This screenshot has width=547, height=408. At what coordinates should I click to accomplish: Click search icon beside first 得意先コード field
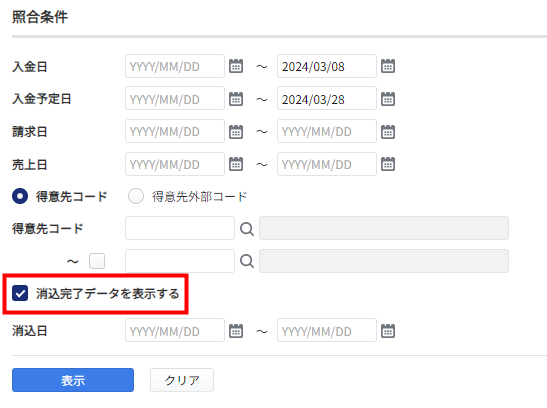[247, 229]
